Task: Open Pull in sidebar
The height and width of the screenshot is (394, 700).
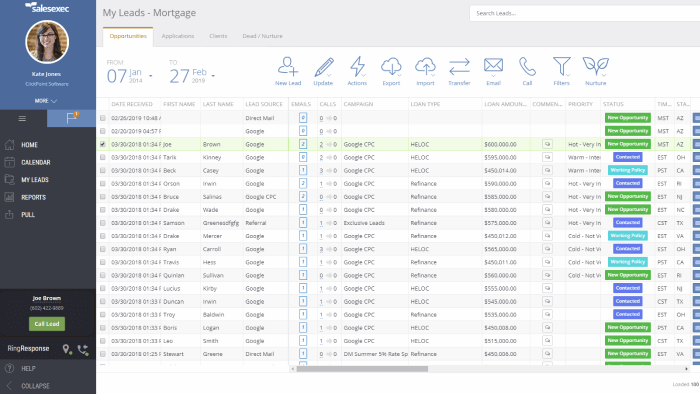Action: [28, 215]
